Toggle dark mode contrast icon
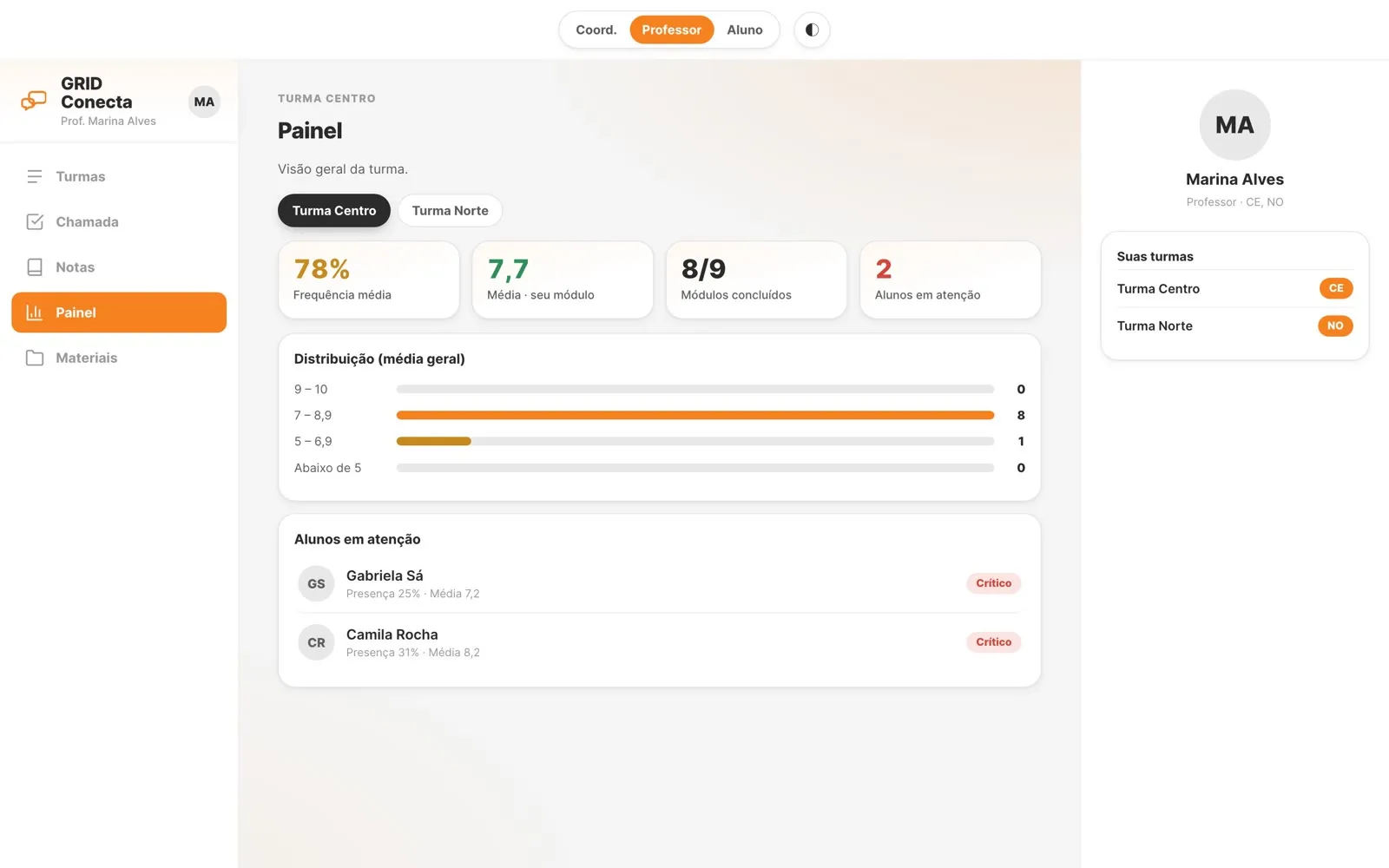This screenshot has width=1389, height=868. [812, 30]
